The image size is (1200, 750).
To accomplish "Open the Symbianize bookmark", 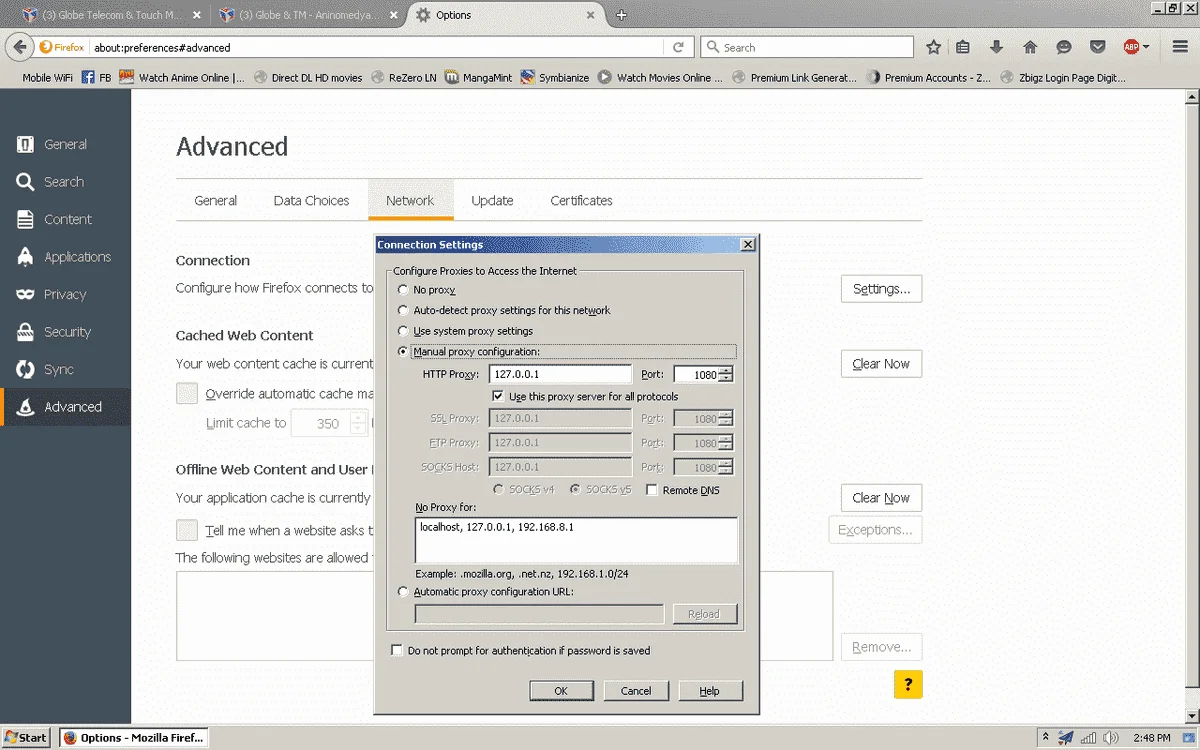I will pyautogui.click(x=555, y=77).
